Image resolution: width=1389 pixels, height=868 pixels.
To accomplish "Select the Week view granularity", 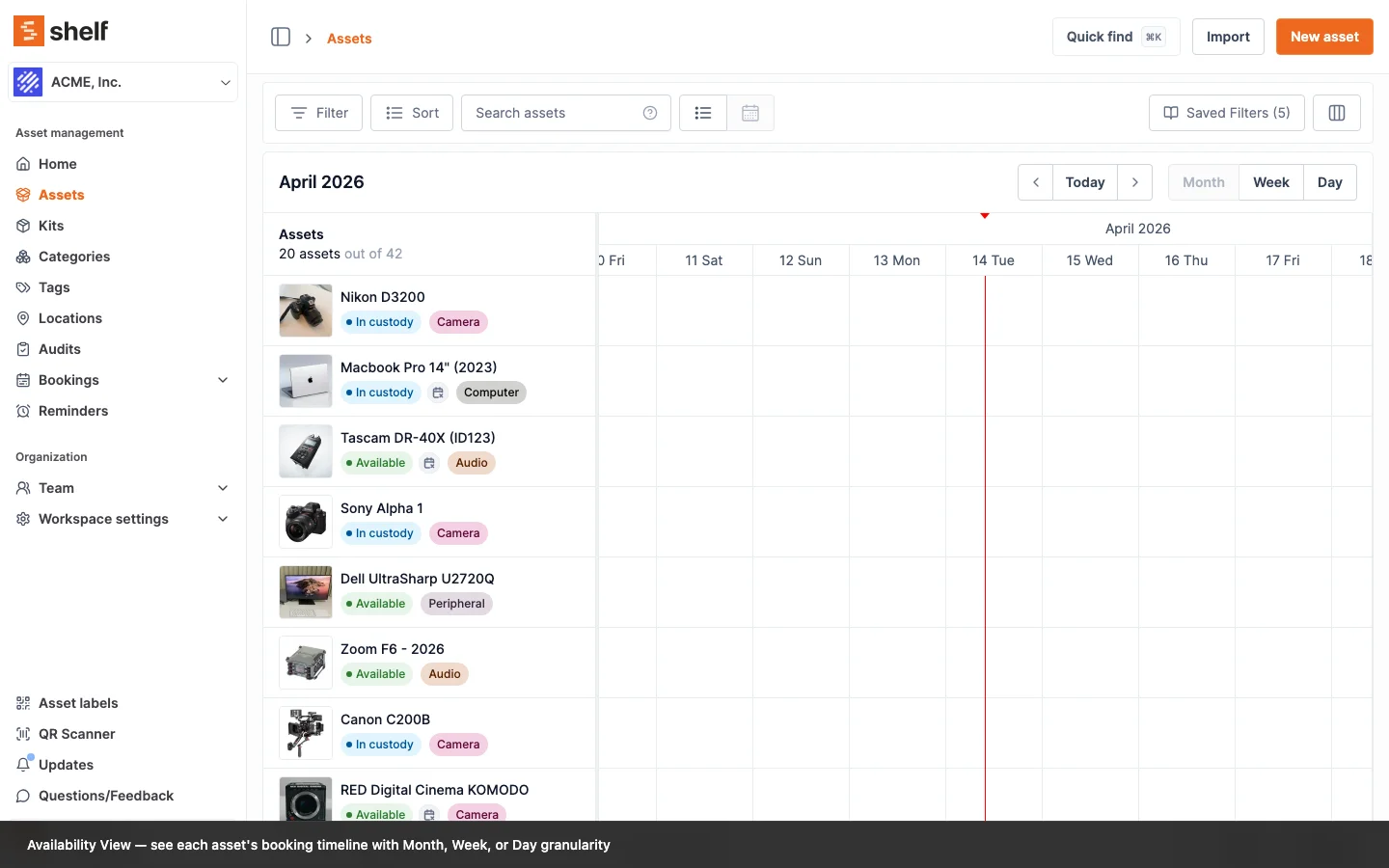I will coord(1270,182).
